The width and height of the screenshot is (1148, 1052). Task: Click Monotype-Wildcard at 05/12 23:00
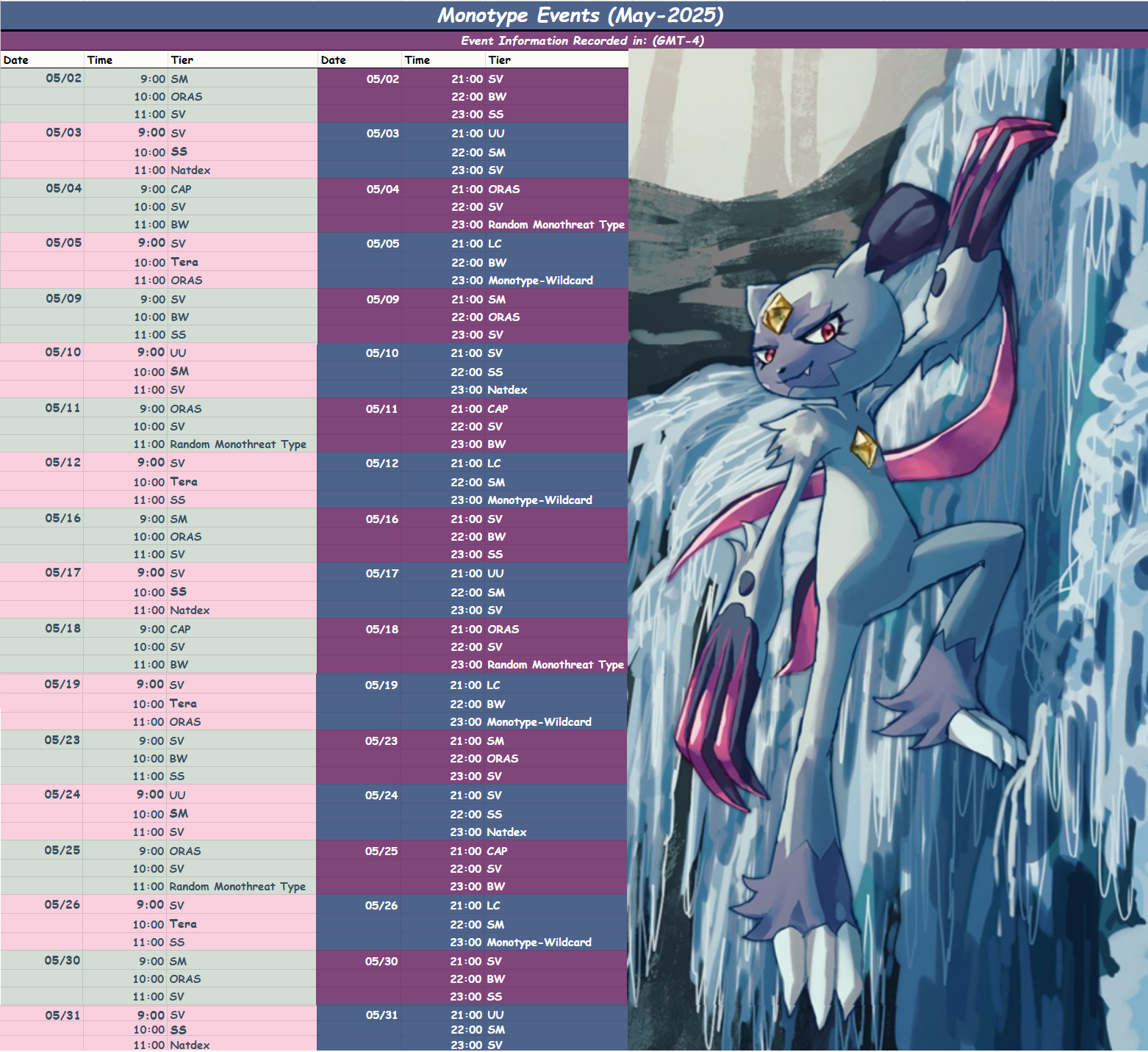(540, 500)
